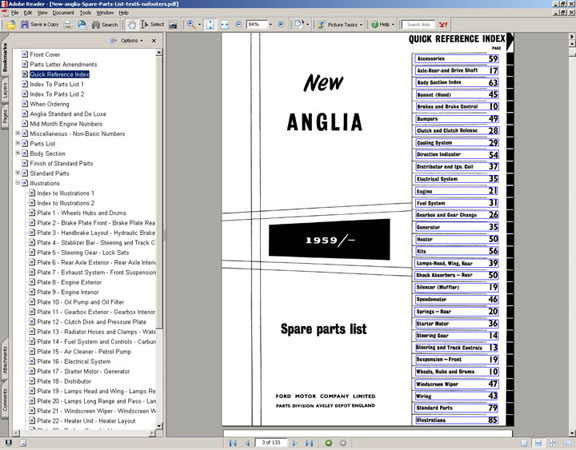Image resolution: width=576 pixels, height=450 pixels.
Task: Close the bookmarks panel with X
Action: coord(154,40)
